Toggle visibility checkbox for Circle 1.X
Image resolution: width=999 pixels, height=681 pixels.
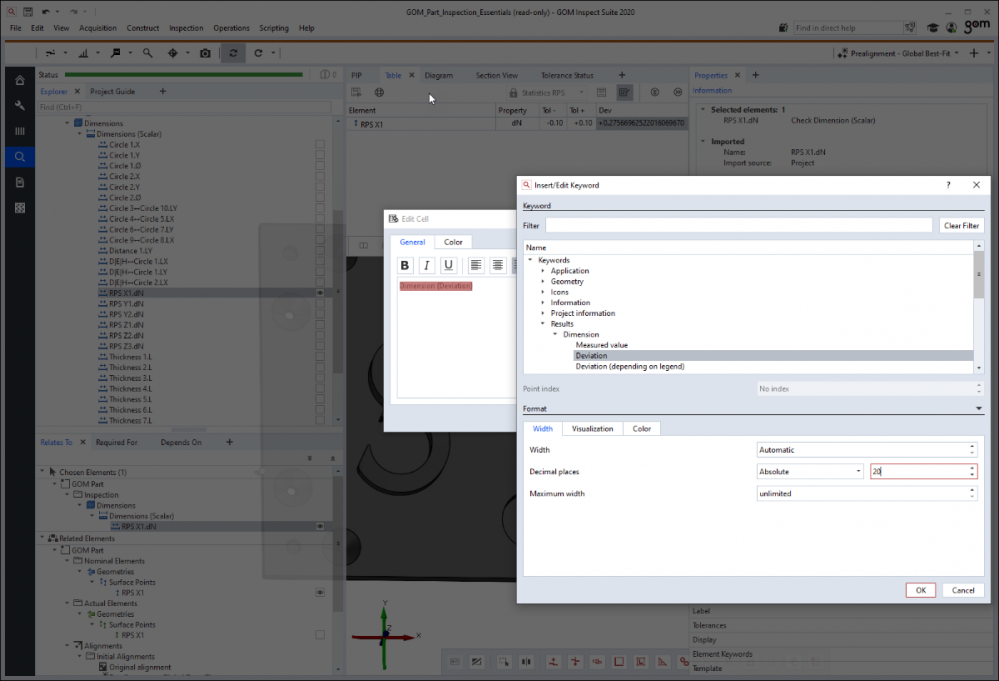[320, 145]
